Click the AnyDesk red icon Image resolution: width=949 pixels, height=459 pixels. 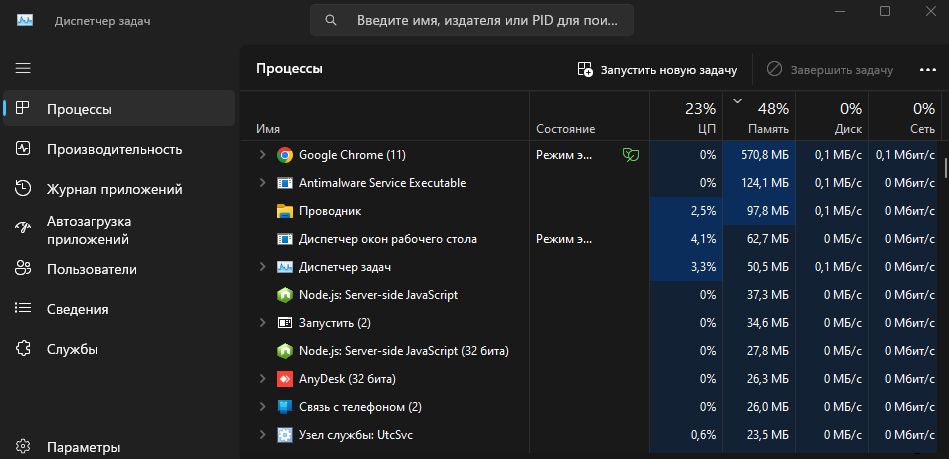coord(284,379)
